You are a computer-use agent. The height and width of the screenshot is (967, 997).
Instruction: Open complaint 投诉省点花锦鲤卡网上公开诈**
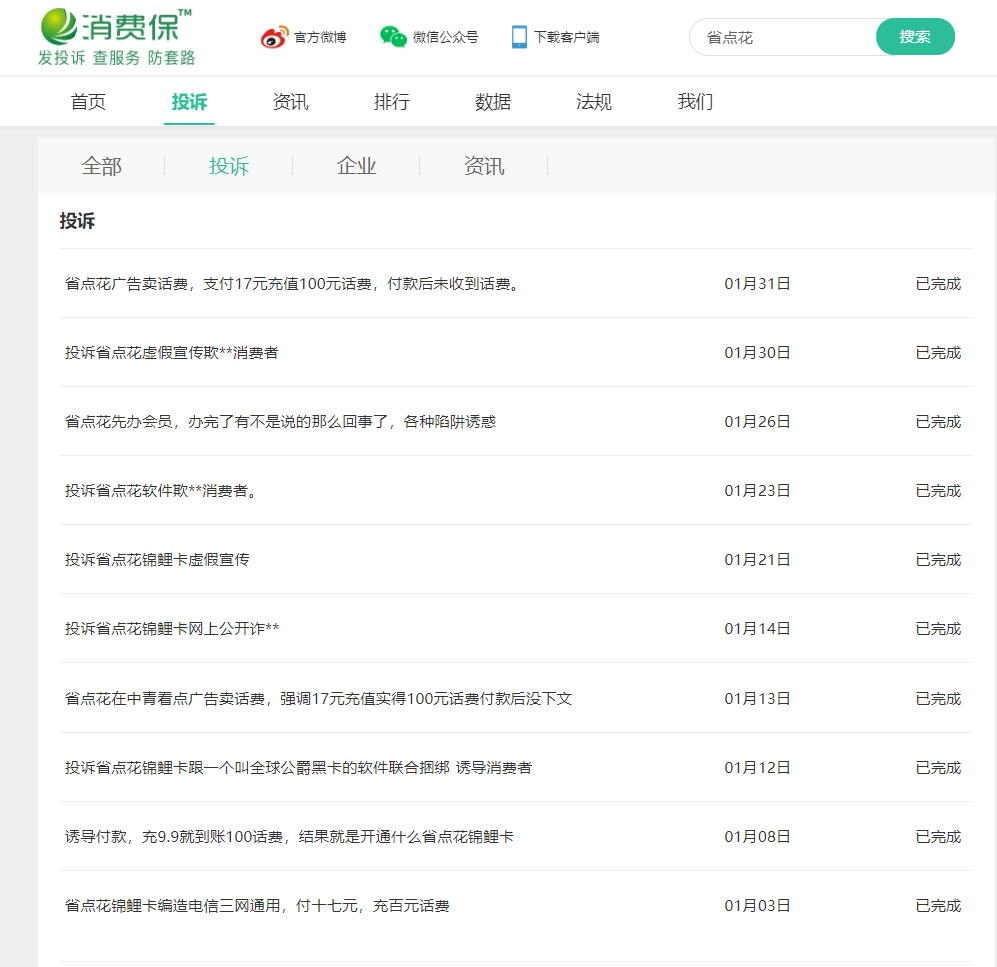pos(172,629)
